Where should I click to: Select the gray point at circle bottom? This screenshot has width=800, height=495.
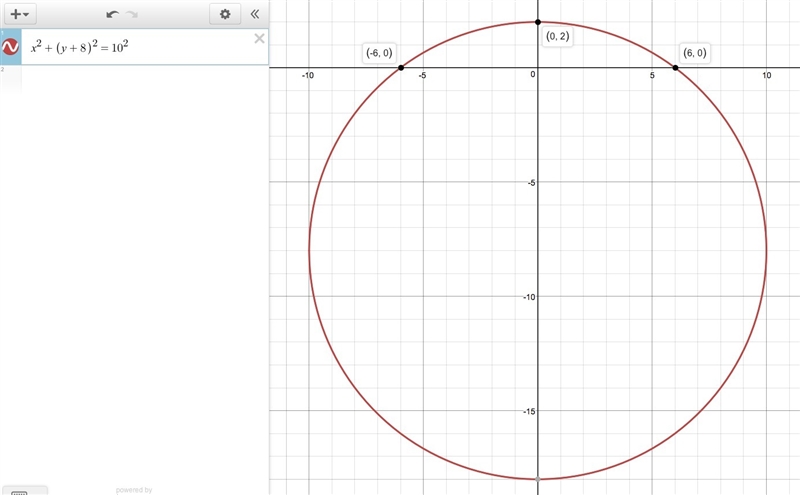coord(538,479)
